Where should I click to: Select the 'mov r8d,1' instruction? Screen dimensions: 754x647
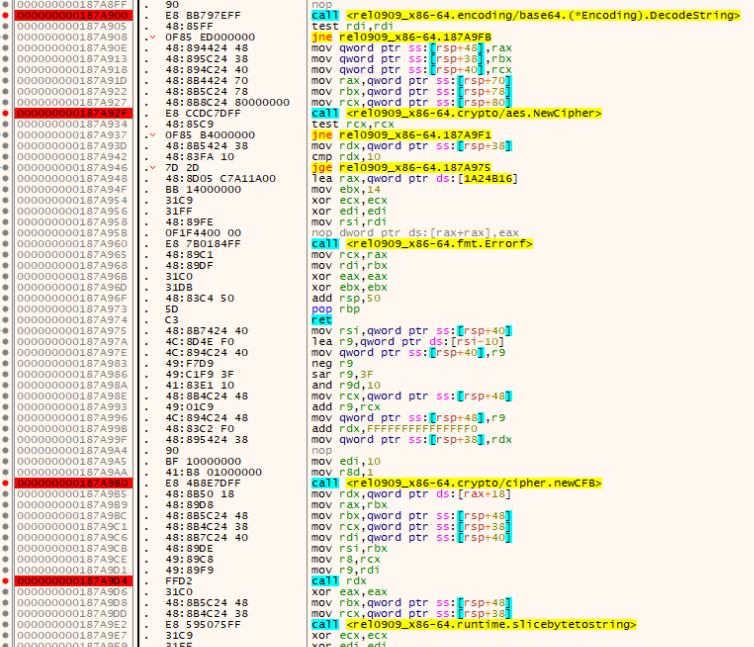point(342,472)
